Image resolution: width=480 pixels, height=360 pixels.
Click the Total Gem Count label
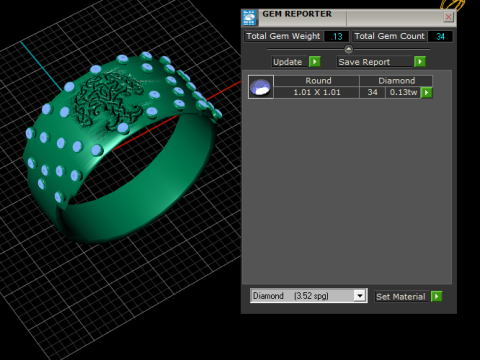click(389, 36)
